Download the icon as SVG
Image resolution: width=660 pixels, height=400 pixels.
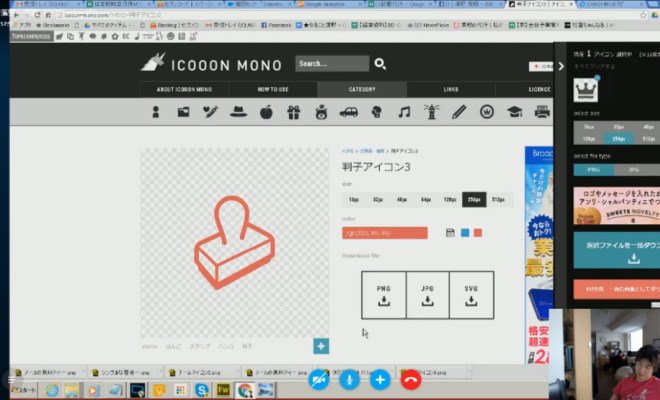click(473, 295)
